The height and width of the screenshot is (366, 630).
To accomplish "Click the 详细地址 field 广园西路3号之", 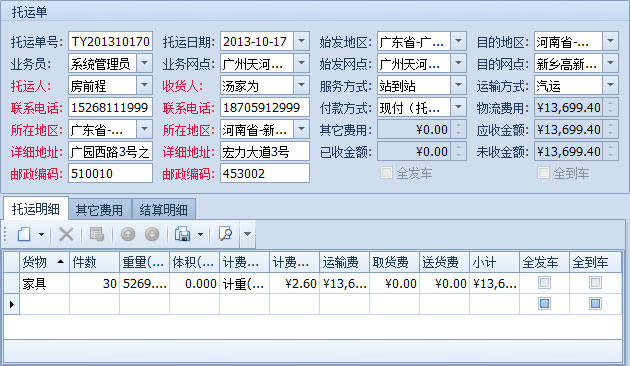I will [110, 152].
